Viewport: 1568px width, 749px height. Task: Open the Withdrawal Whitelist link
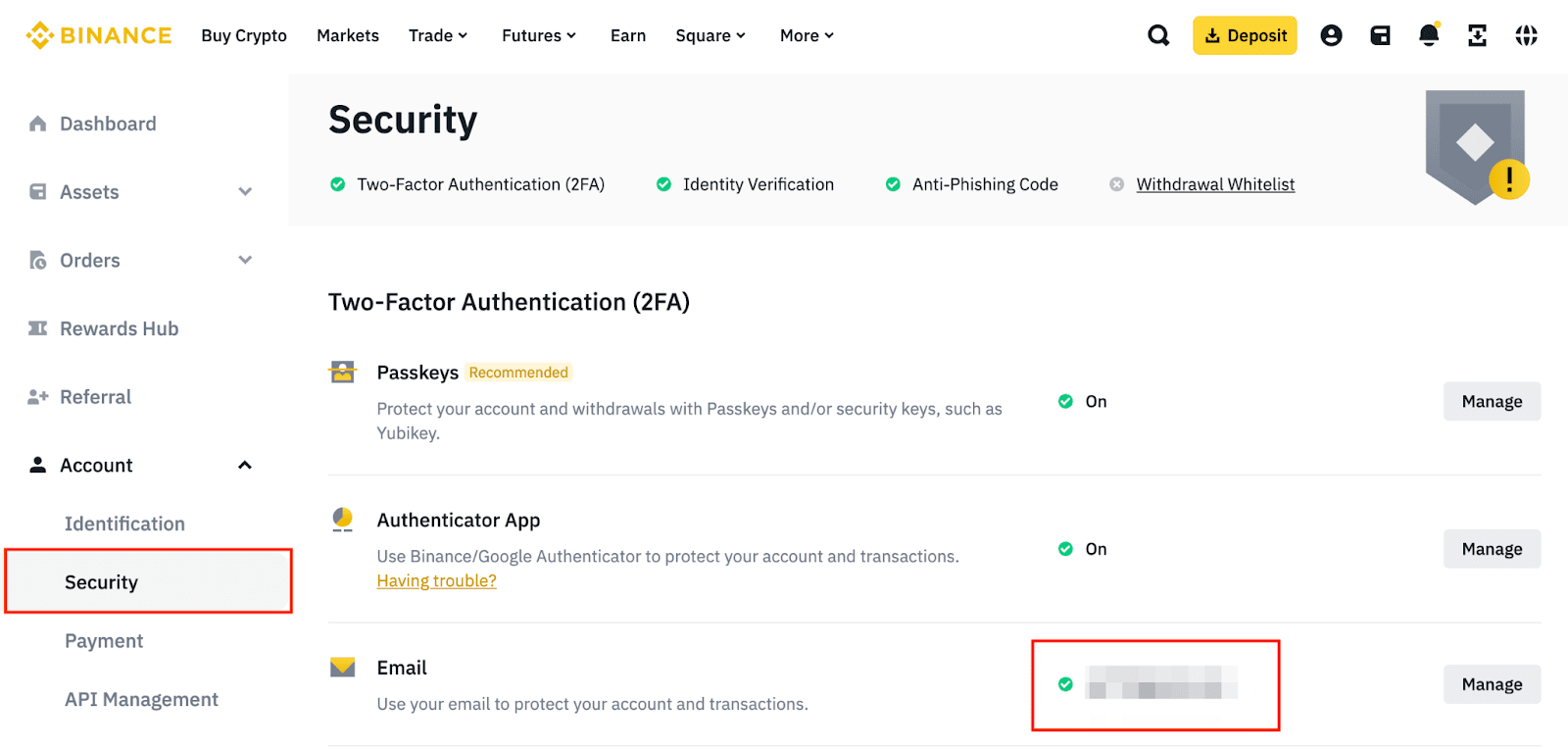(x=1215, y=184)
